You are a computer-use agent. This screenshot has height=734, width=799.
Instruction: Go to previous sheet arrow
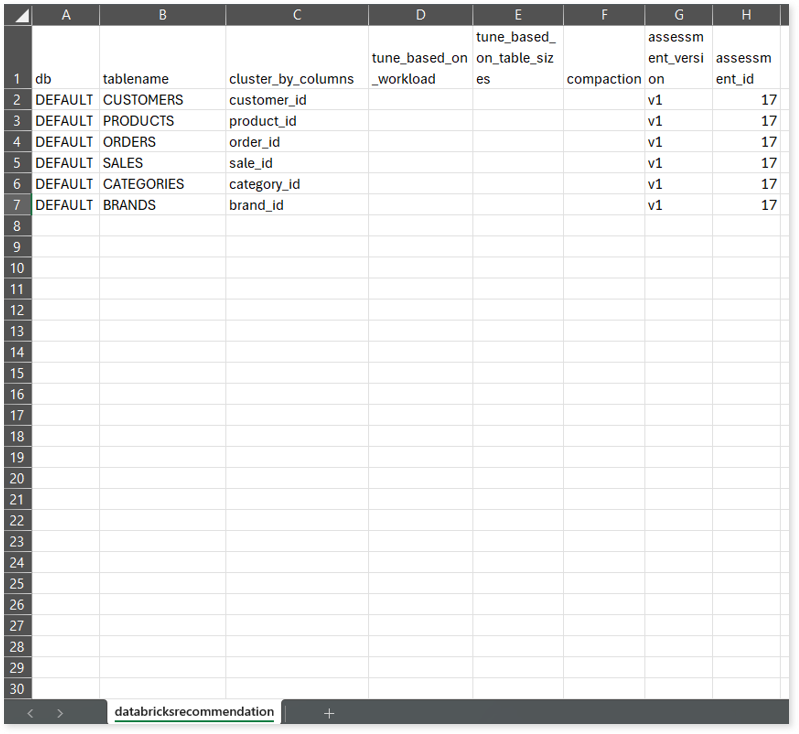click(30, 713)
